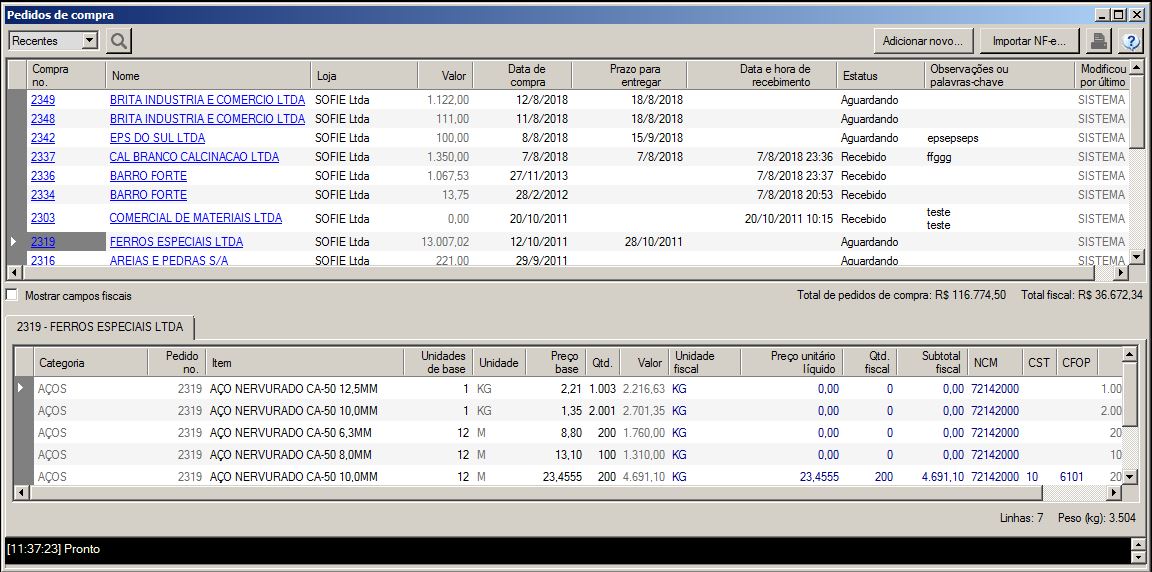Select the AÇO NERVURADO CA-50 6,3MM item row
The height and width of the screenshot is (572, 1152).
(291, 433)
